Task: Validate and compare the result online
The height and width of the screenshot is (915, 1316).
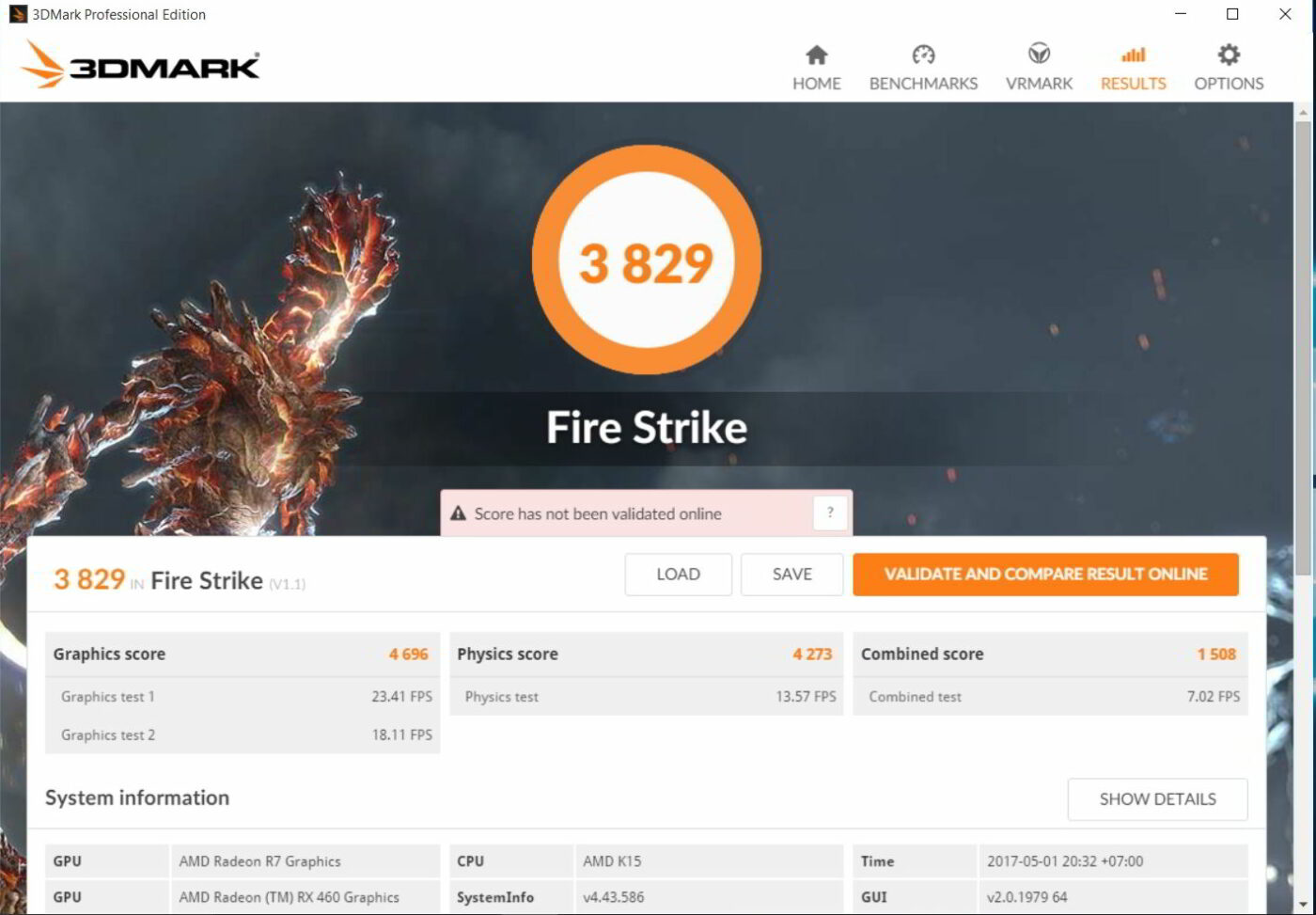Action: [1045, 574]
